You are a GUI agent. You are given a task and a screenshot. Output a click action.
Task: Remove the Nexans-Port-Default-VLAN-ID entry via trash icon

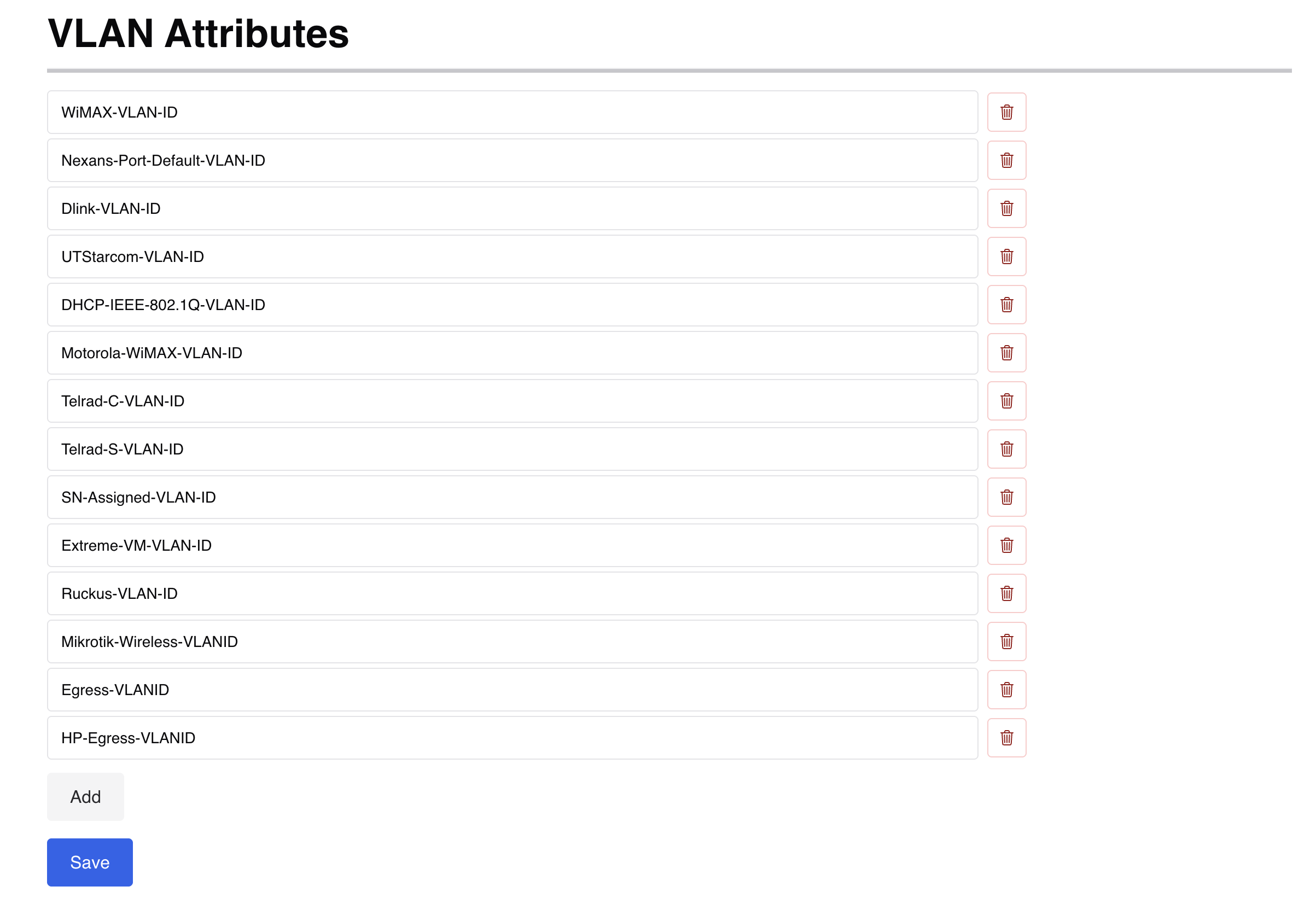[x=1006, y=160]
